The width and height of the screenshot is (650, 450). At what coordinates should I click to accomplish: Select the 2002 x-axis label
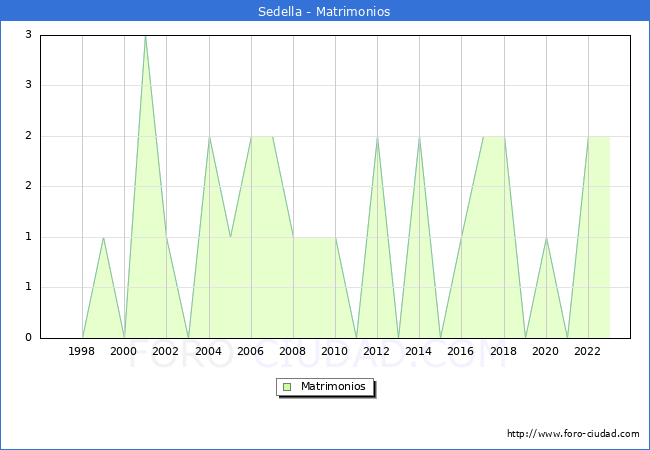[x=165, y=351]
